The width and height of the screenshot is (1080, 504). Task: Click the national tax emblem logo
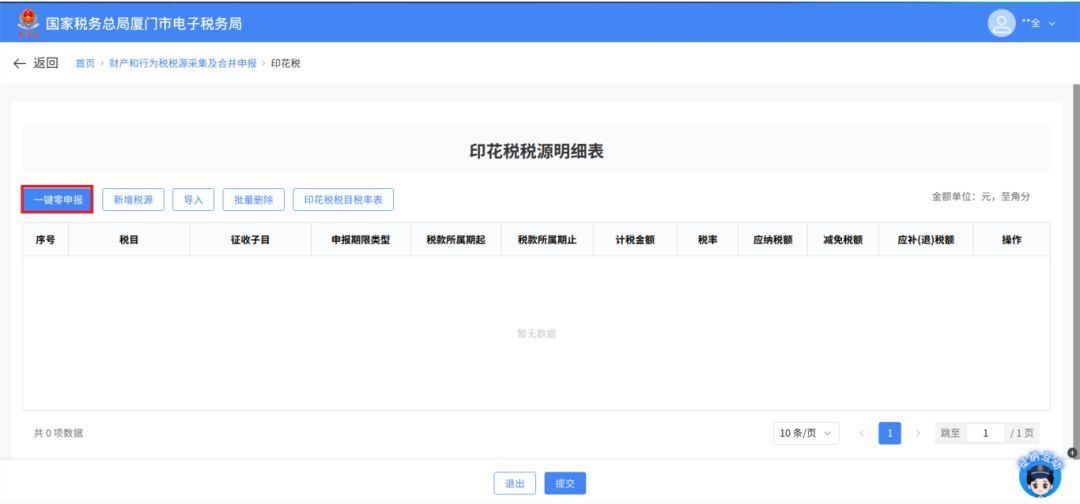click(28, 23)
